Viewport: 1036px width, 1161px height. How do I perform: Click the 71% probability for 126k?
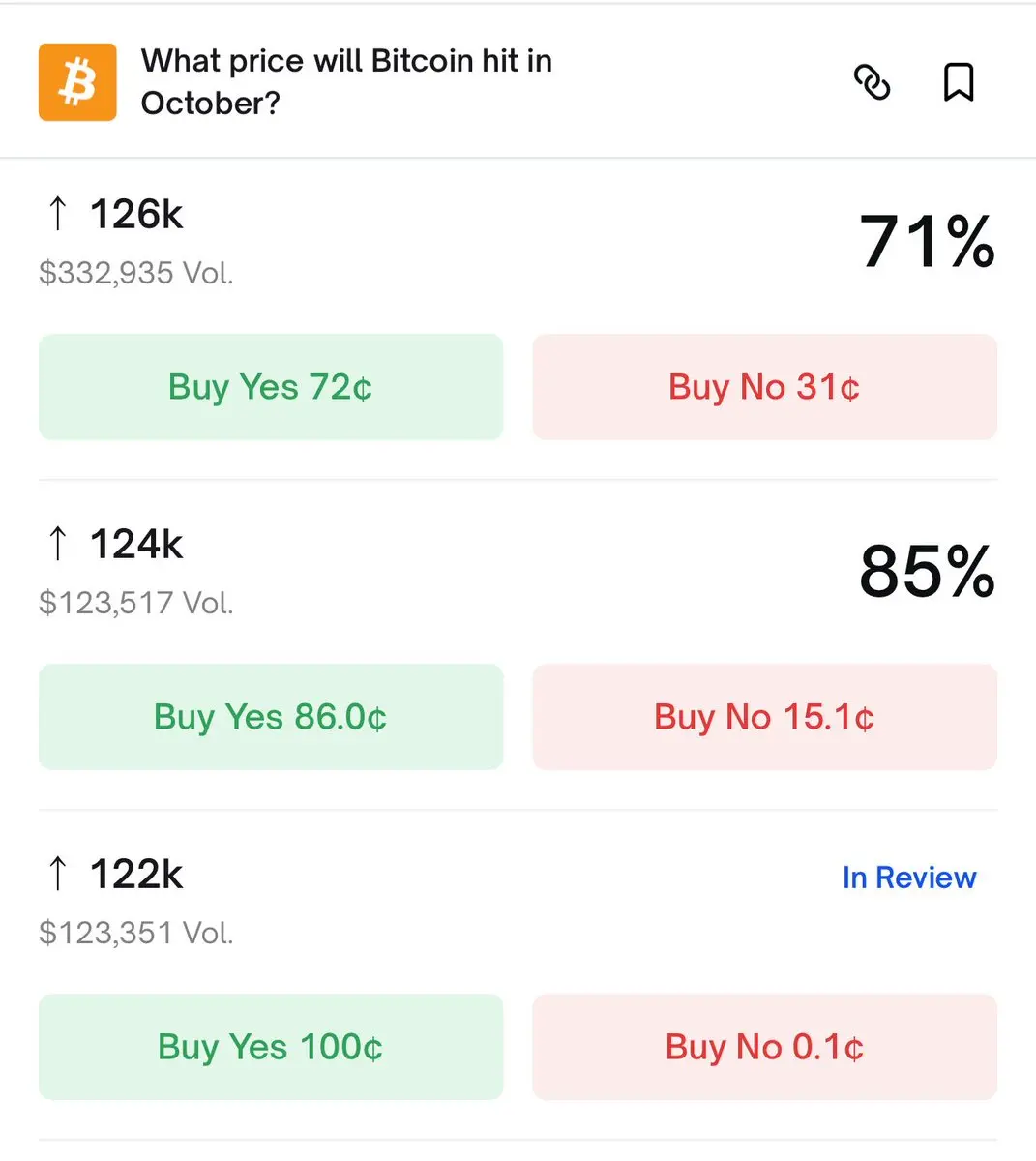926,241
